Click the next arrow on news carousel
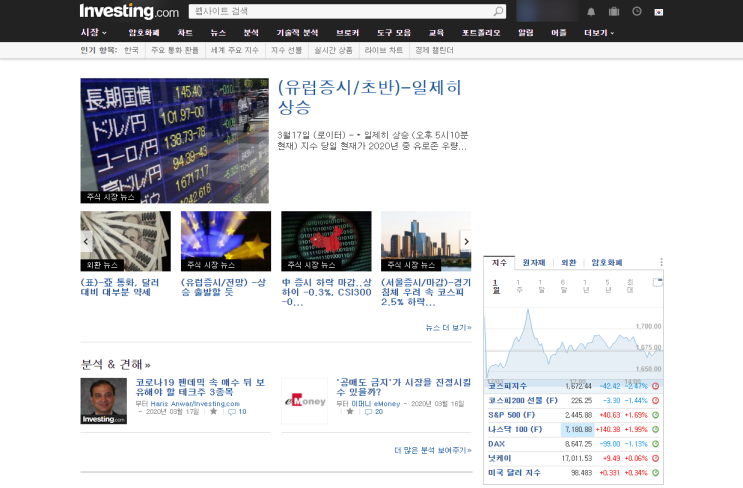This screenshot has height=488, width=743. click(x=466, y=242)
